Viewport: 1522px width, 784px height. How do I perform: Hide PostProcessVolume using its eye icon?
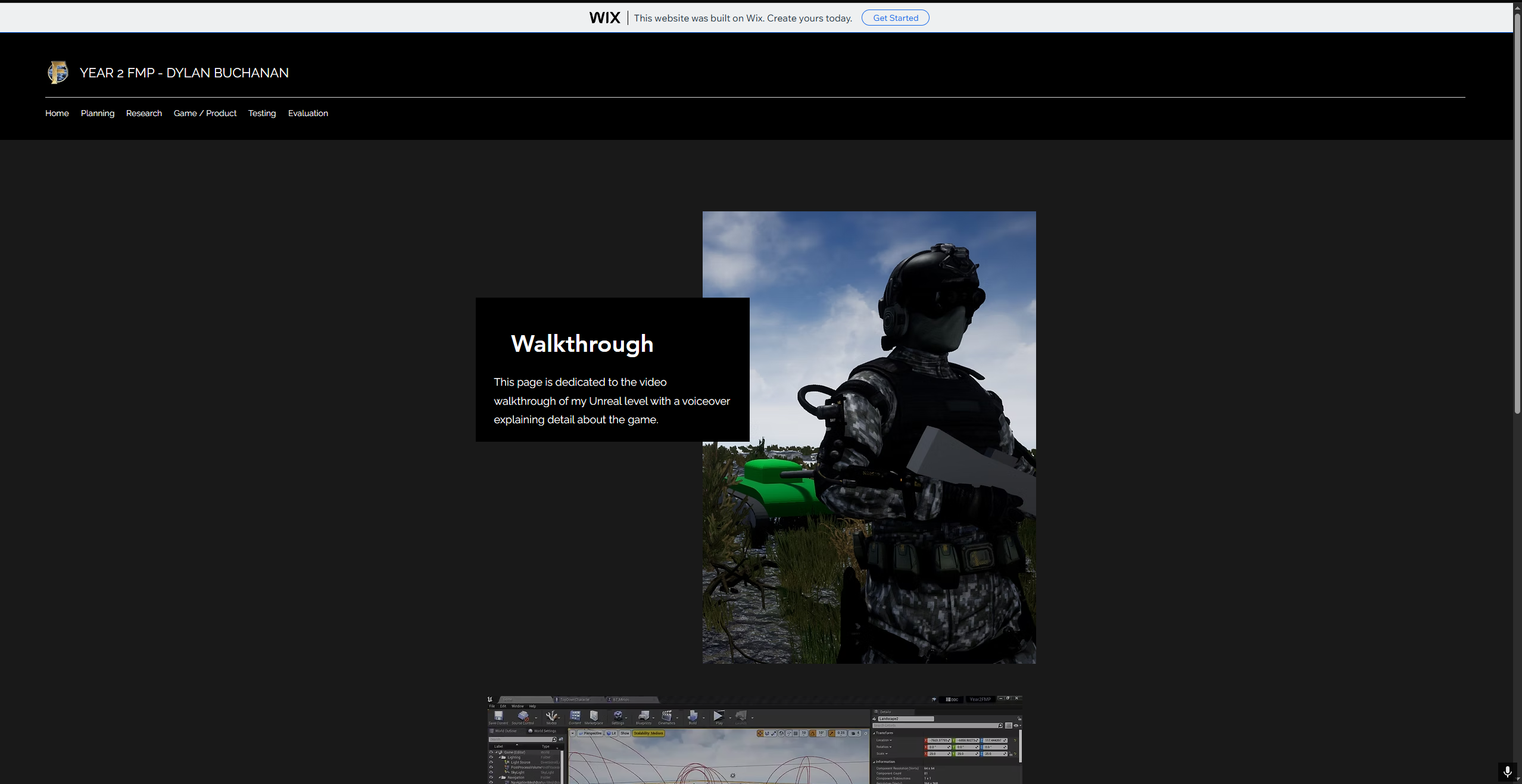pos(491,767)
